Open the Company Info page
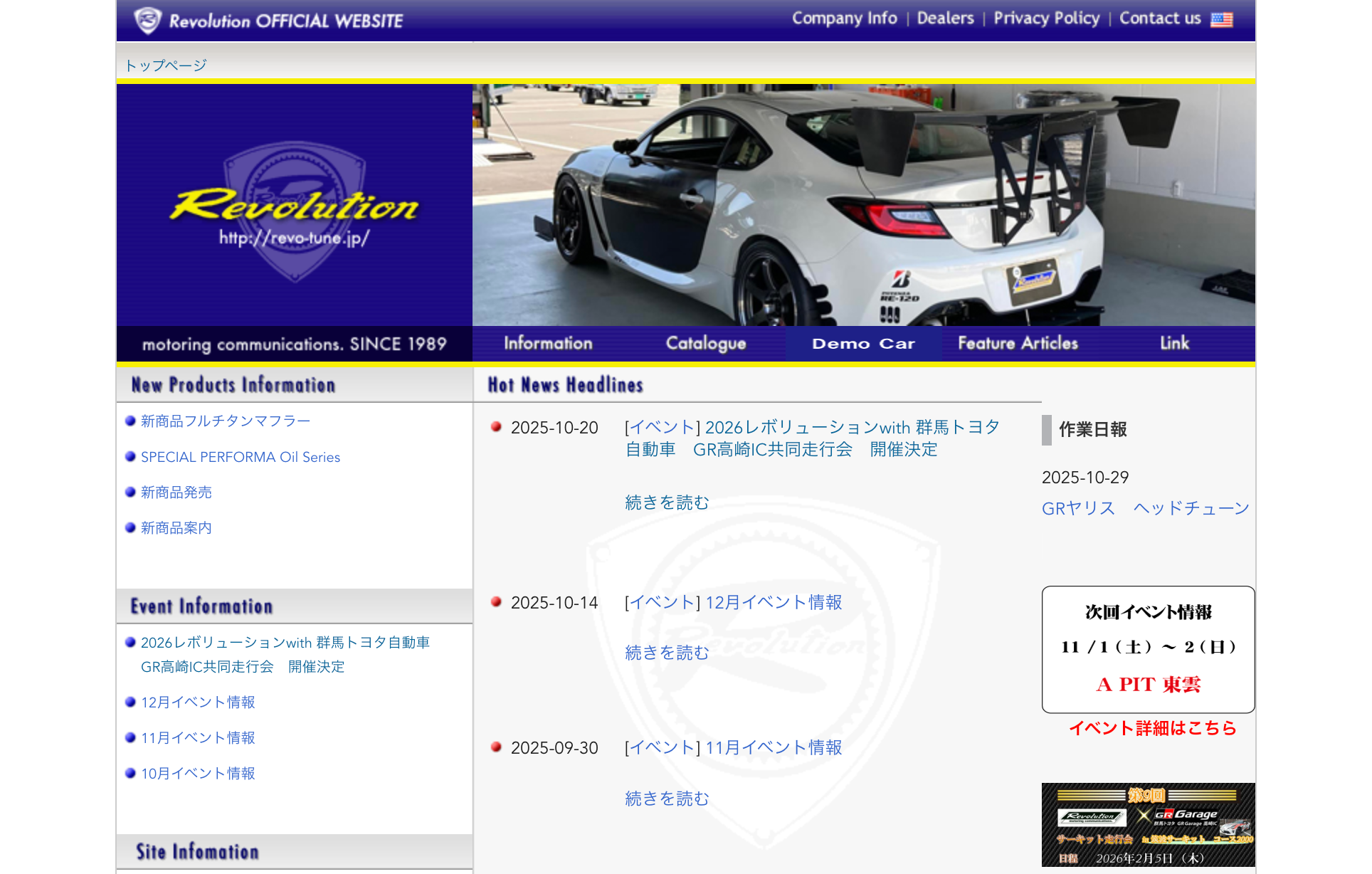This screenshot has height=874, width=1372. point(844,19)
